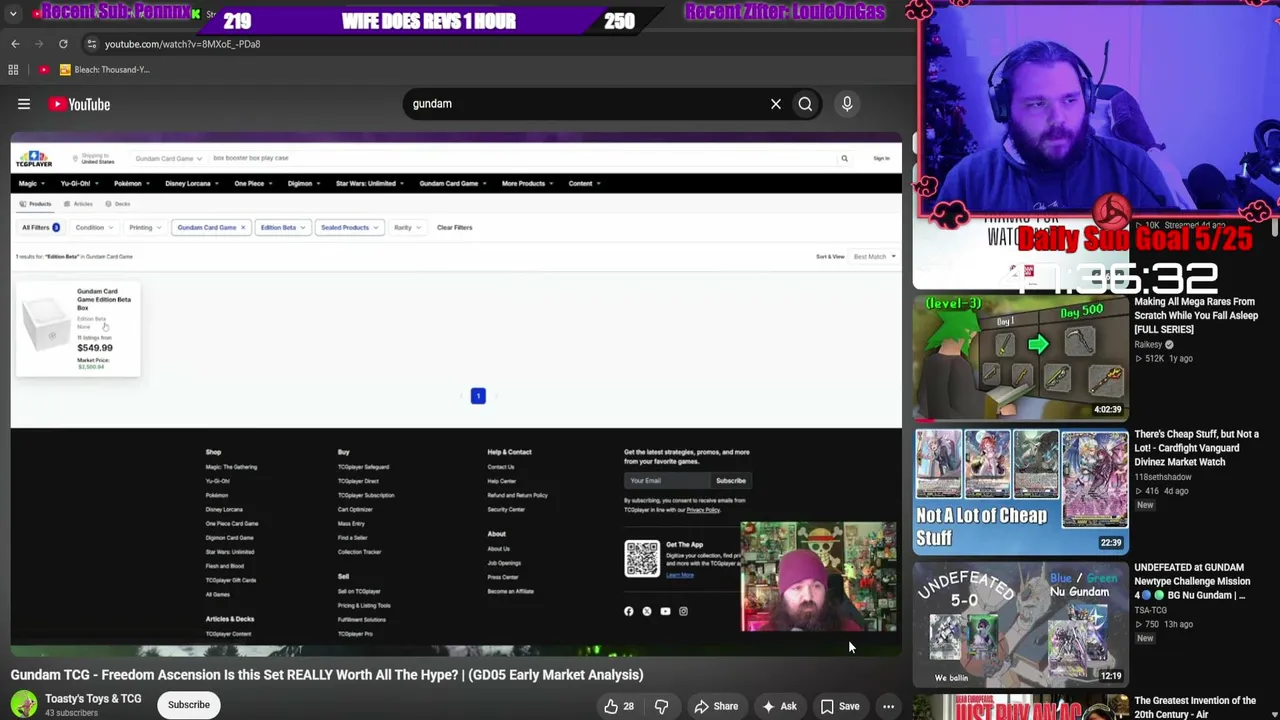Open the Rarity filter dropdown
1280x720 pixels.
(406, 228)
